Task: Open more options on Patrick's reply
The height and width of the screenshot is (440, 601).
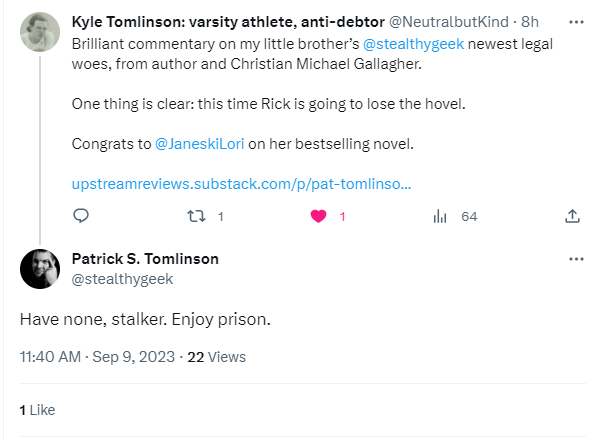Action: coord(576,259)
